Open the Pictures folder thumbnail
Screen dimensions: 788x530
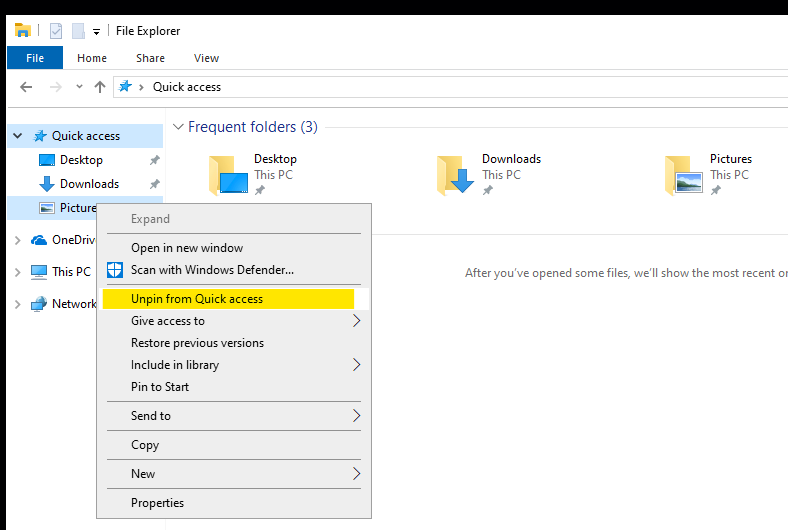pos(684,175)
